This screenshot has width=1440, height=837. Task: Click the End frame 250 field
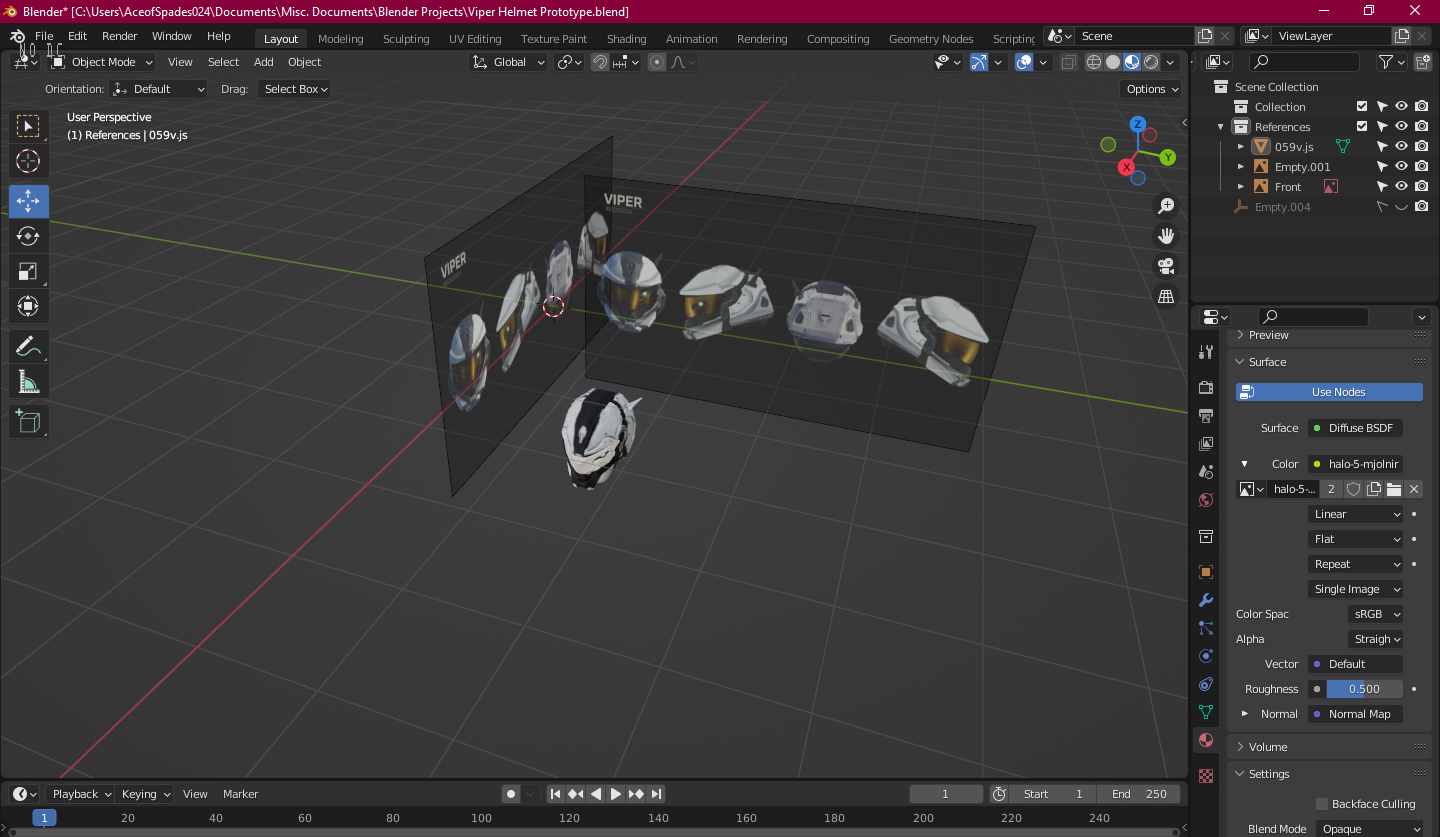click(1138, 794)
